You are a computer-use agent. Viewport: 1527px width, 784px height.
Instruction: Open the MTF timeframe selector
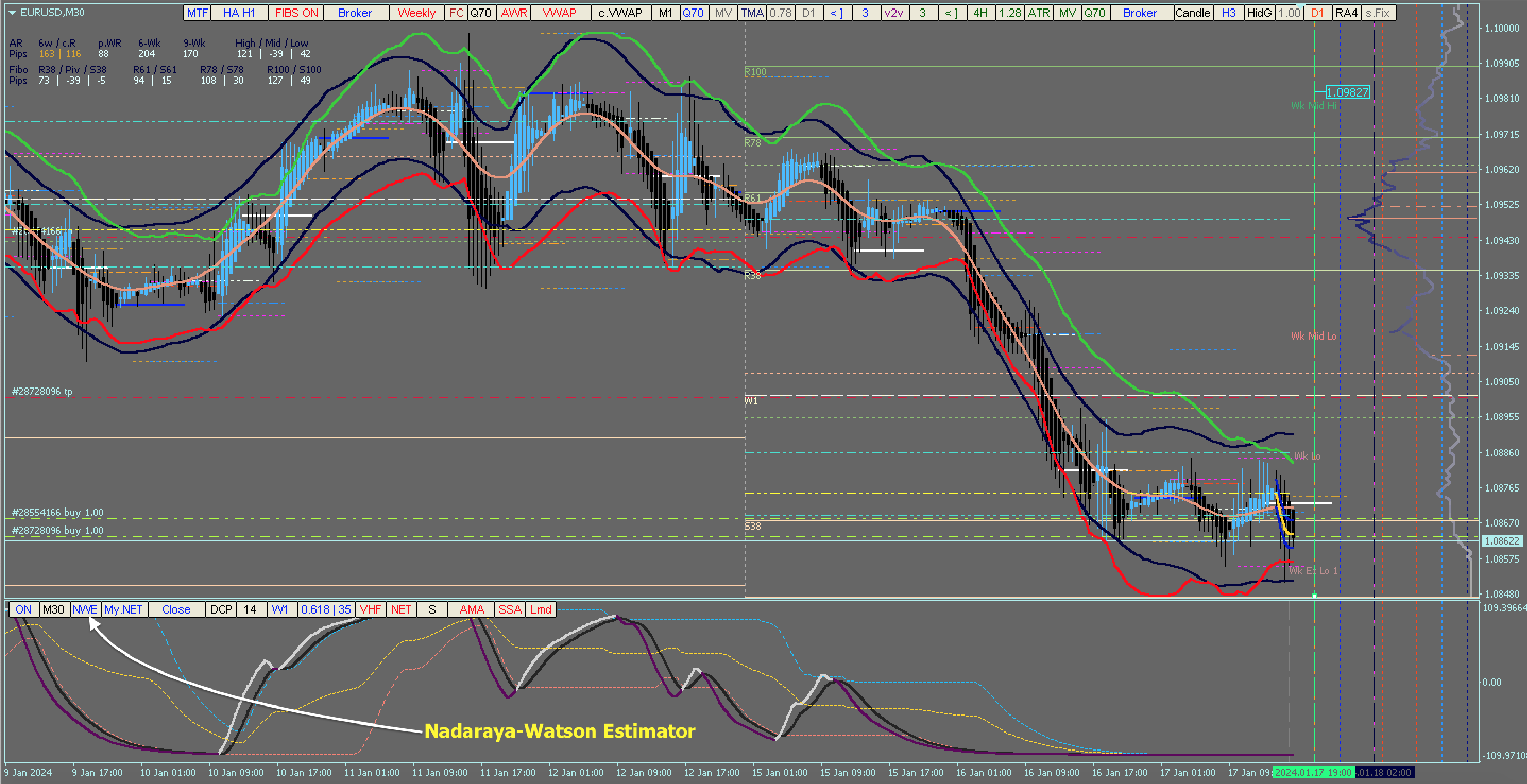(198, 13)
